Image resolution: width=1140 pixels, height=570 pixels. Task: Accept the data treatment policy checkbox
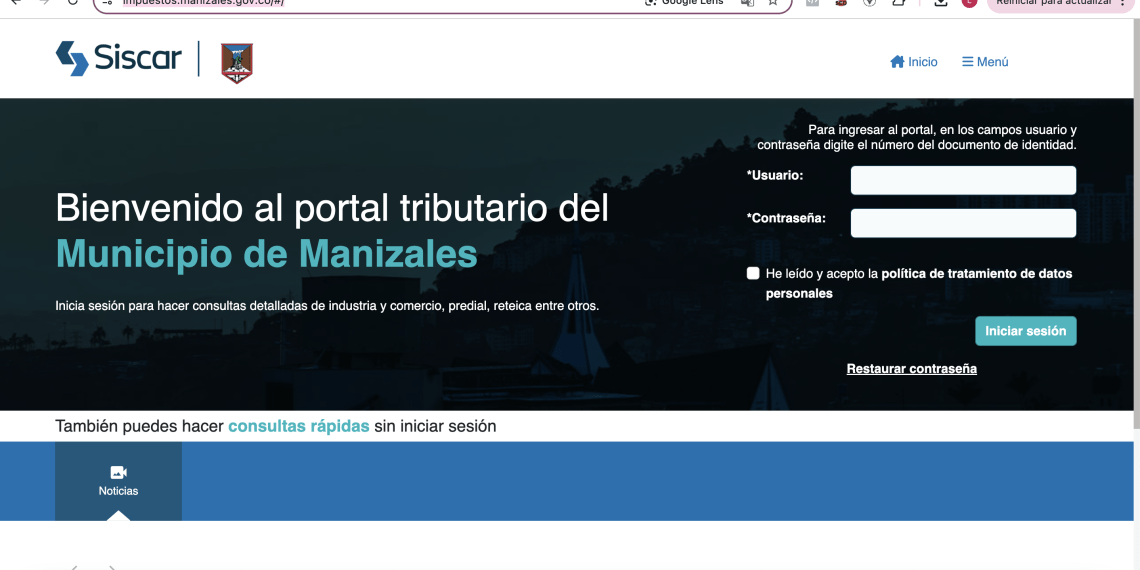pos(753,273)
